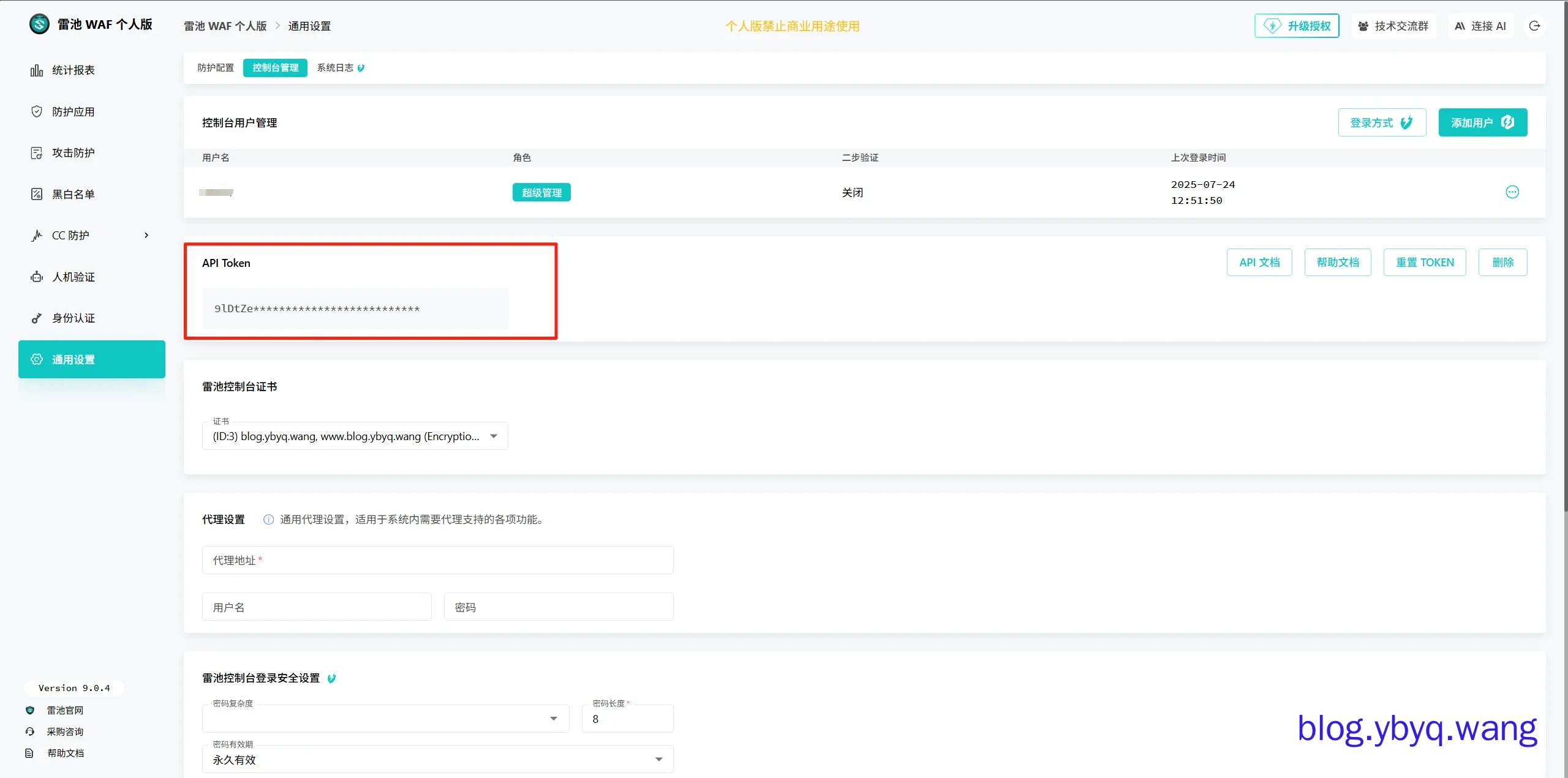The width and height of the screenshot is (1568, 778).
Task: Click the badge beside 雷池控制台登录安全设置
Action: 331,678
